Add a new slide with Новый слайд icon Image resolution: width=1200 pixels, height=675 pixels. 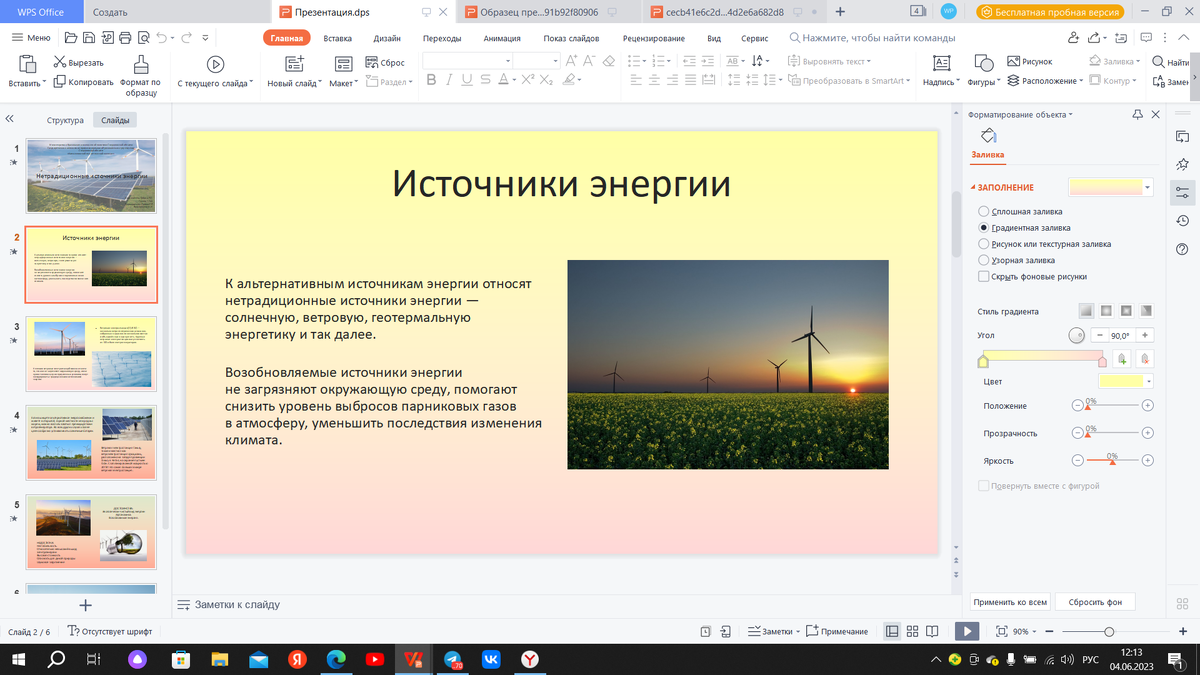pos(294,63)
